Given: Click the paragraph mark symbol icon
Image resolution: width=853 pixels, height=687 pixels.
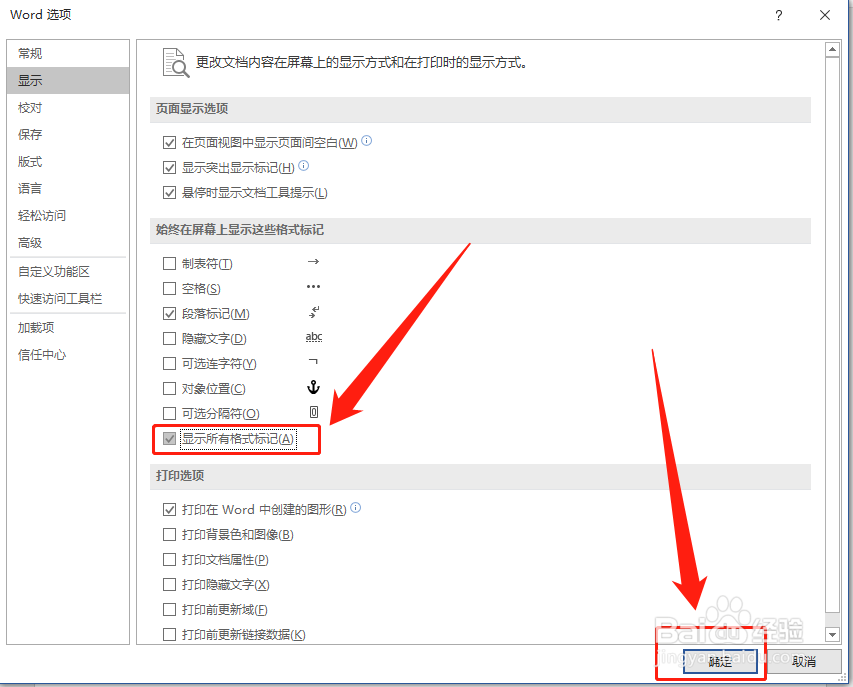Looking at the screenshot, I should tap(314, 312).
